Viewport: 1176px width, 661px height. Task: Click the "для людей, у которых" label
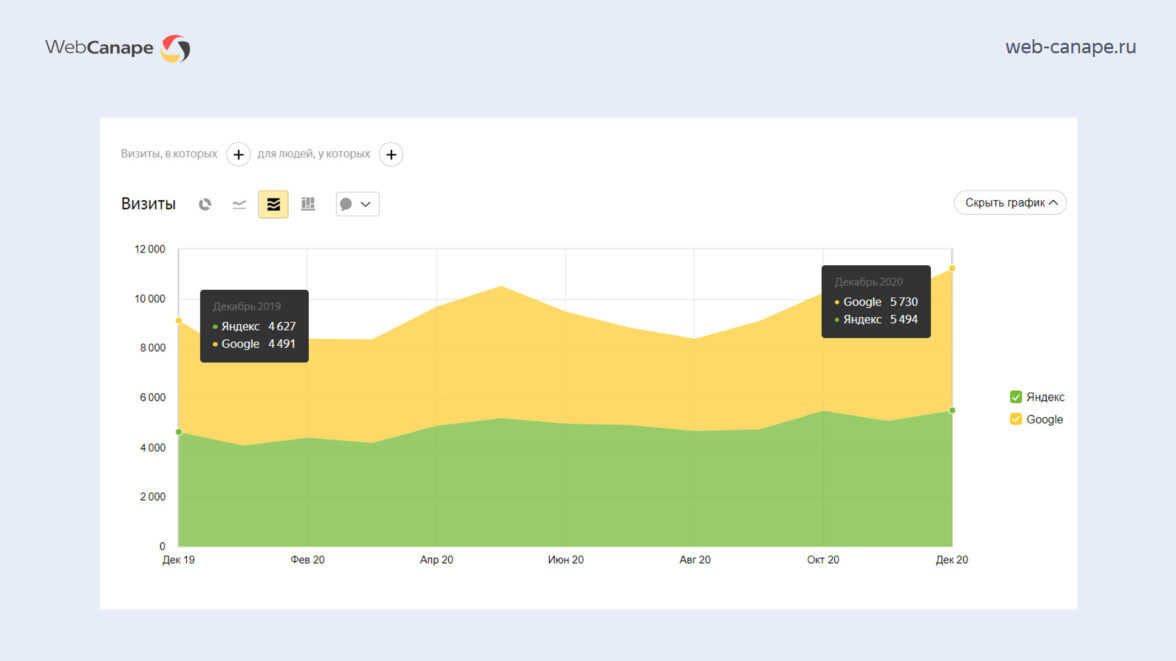[313, 154]
